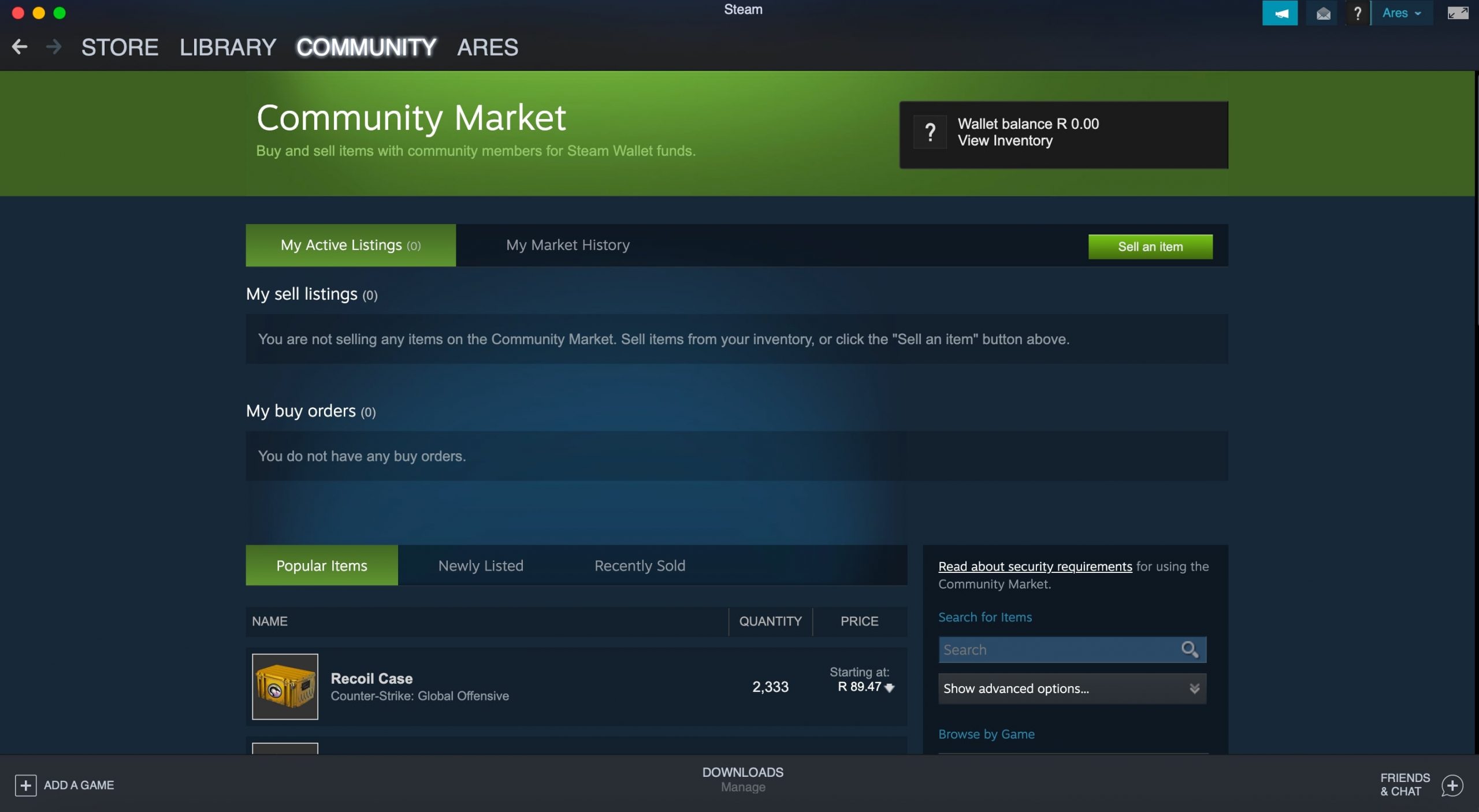Click the forward navigation arrow
This screenshot has width=1479, height=812.
(54, 47)
